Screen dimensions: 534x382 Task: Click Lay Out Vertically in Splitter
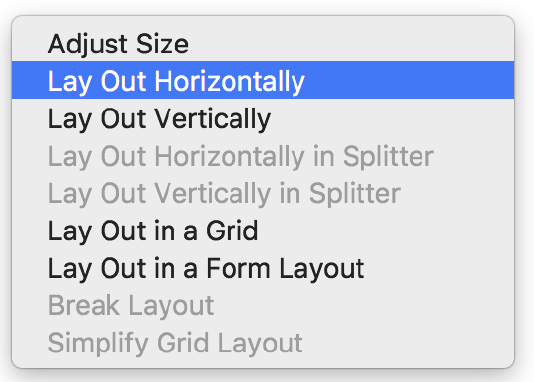click(263, 193)
